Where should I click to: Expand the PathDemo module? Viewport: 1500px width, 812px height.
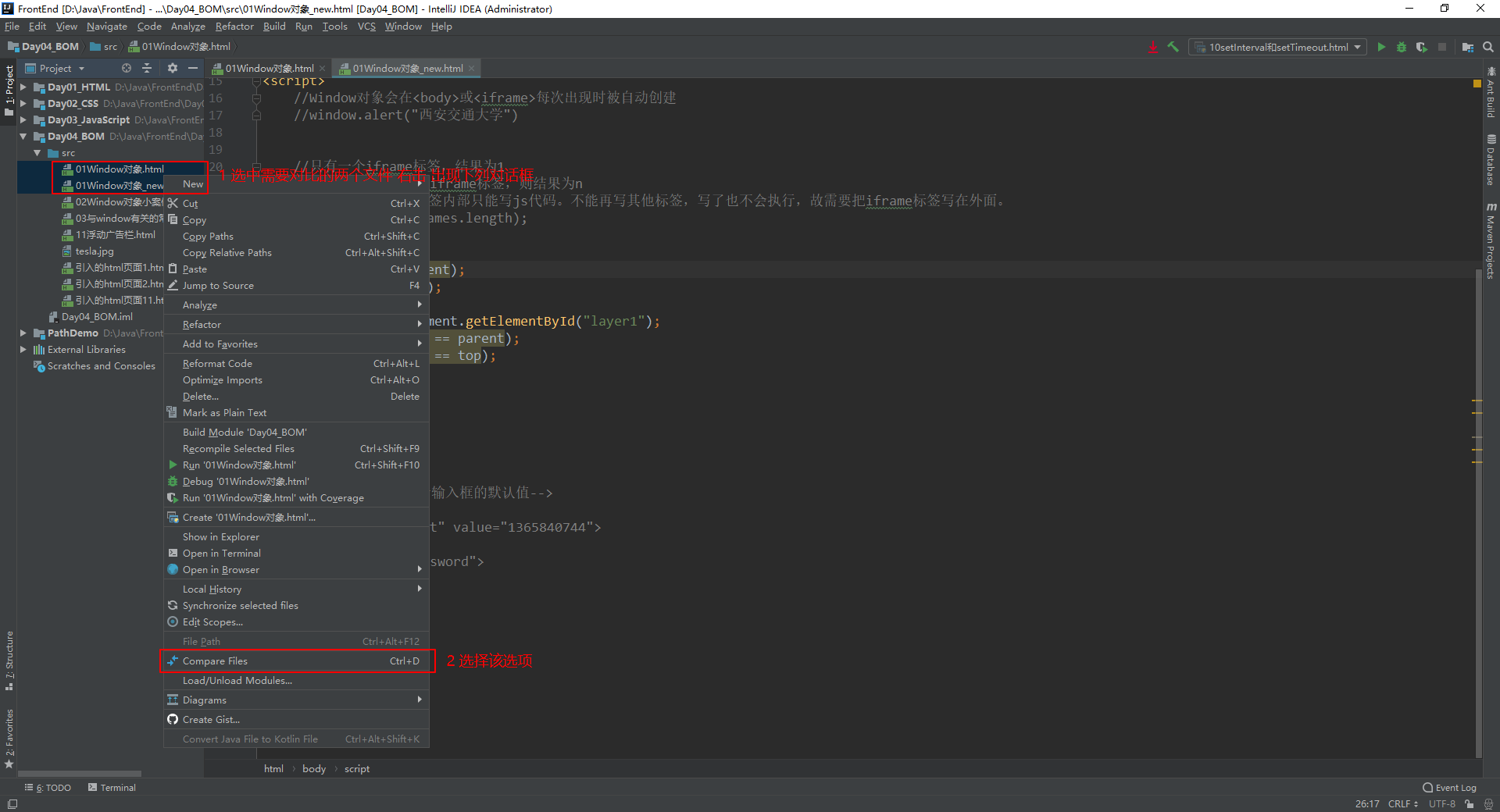pyautogui.click(x=23, y=333)
